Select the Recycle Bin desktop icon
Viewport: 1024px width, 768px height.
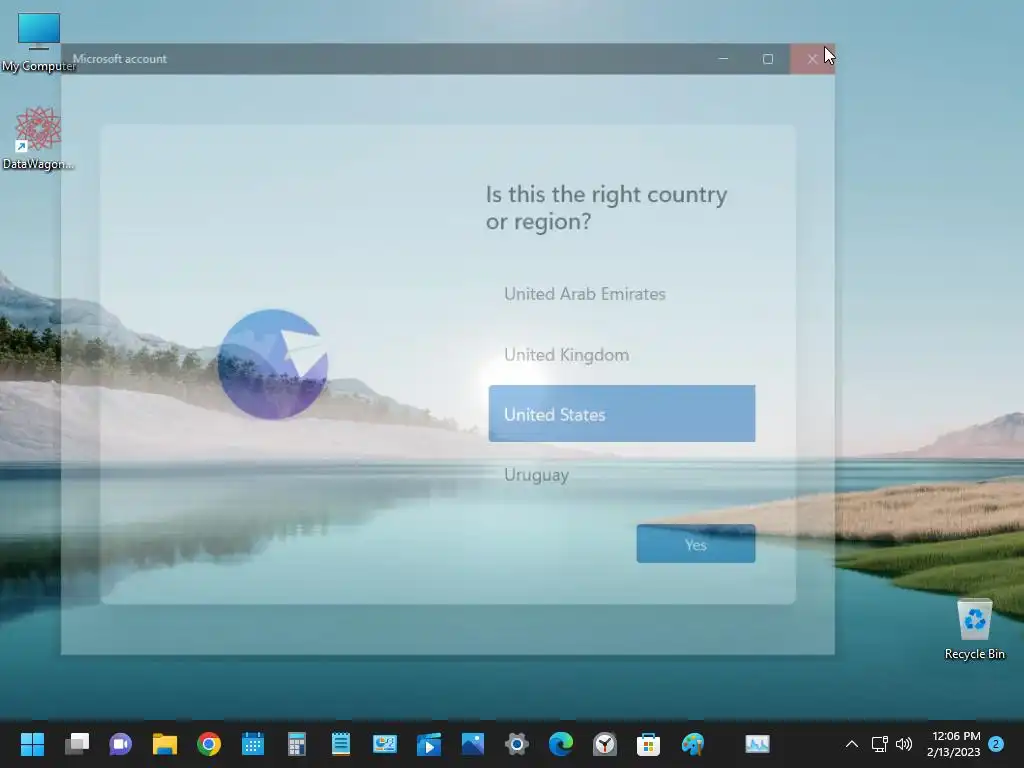(x=974, y=629)
